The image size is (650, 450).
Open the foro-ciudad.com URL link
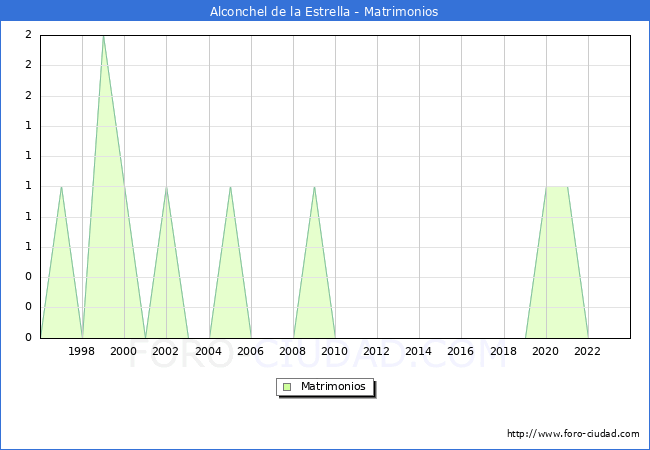pos(573,434)
